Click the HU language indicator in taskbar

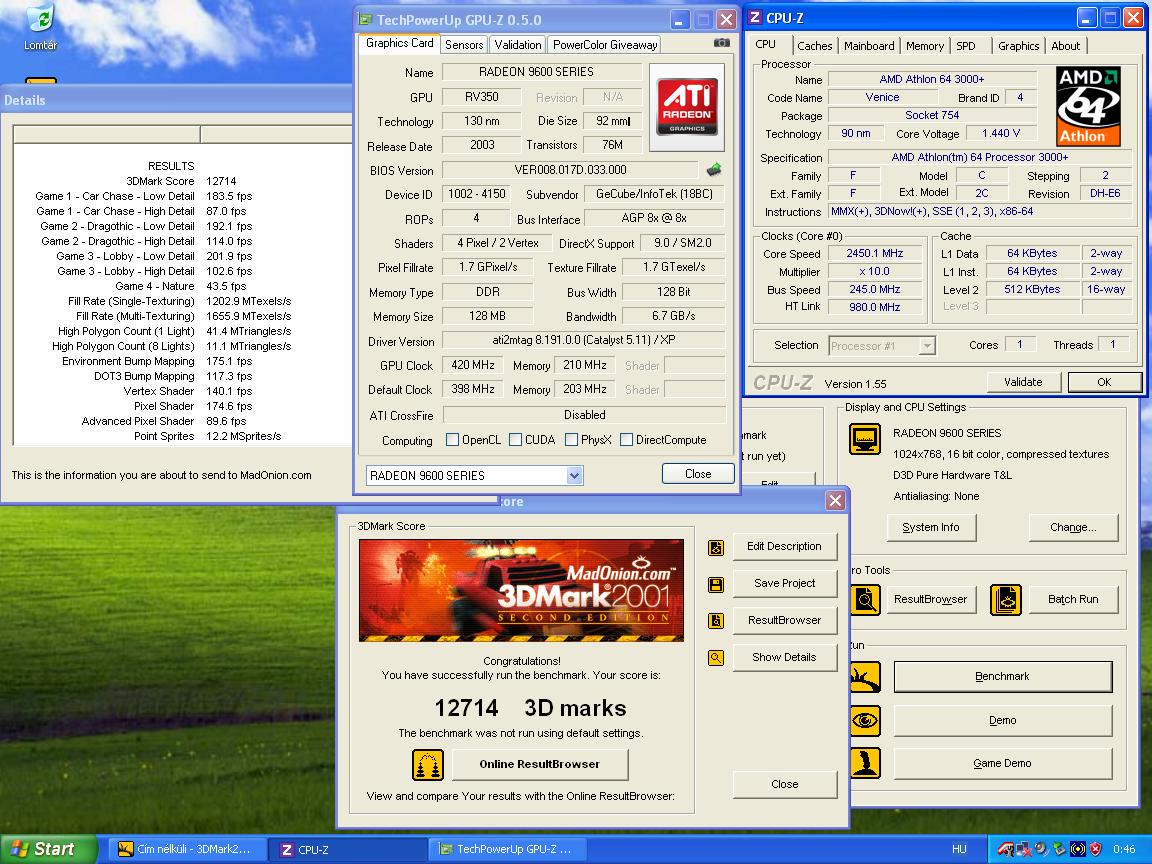pyautogui.click(x=959, y=849)
